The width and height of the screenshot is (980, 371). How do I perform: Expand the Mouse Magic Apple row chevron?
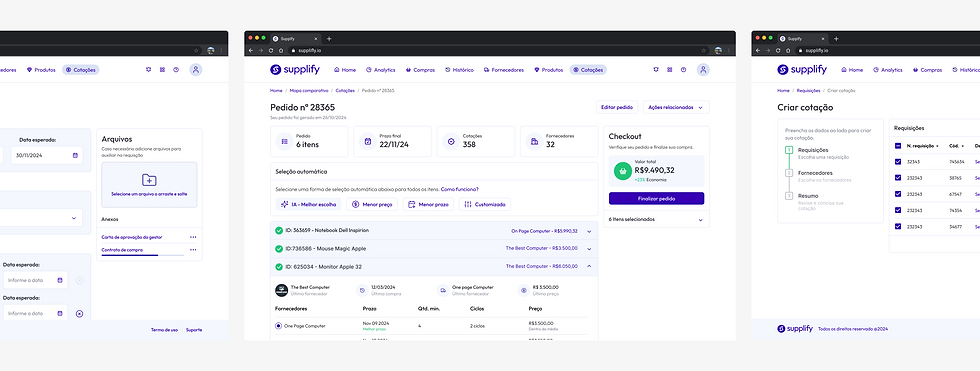click(589, 249)
